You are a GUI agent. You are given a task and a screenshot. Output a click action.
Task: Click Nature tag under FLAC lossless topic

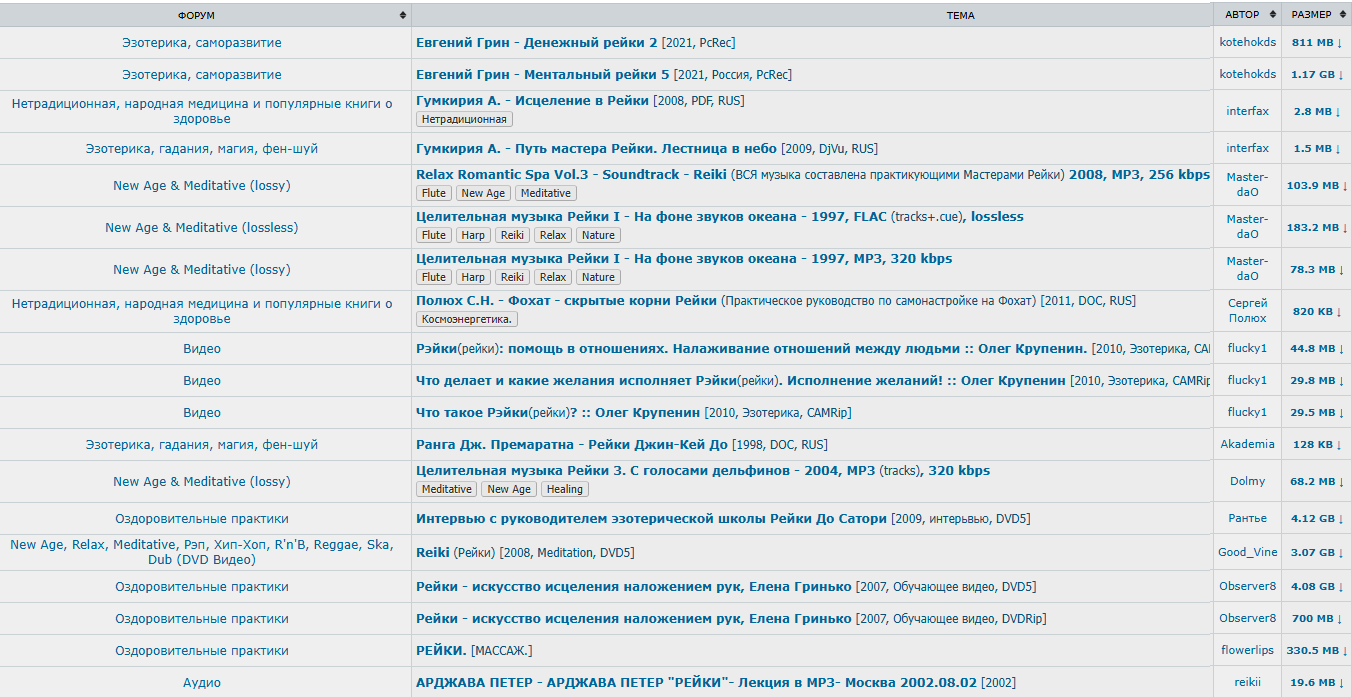[x=598, y=235]
